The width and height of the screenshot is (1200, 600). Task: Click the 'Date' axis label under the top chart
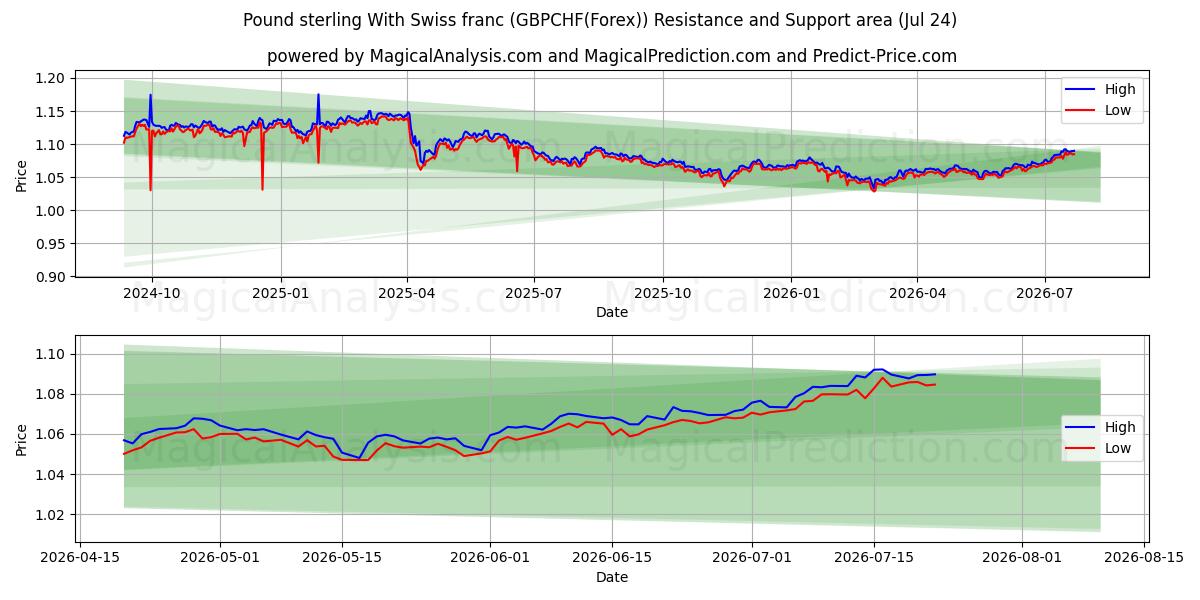point(612,312)
